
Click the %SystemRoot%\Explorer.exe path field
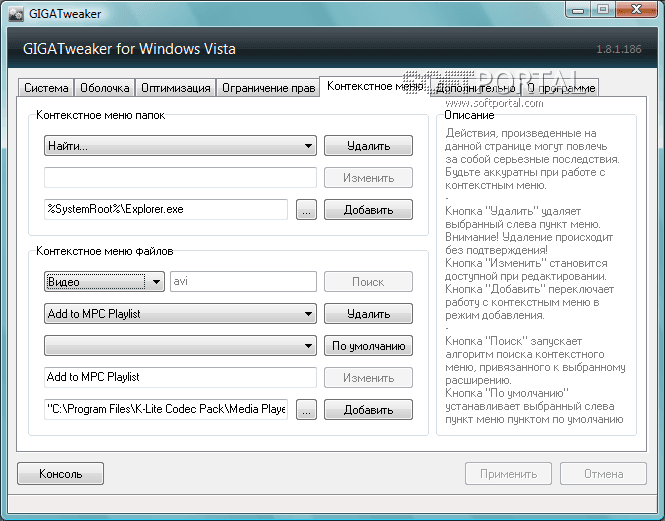click(166, 209)
